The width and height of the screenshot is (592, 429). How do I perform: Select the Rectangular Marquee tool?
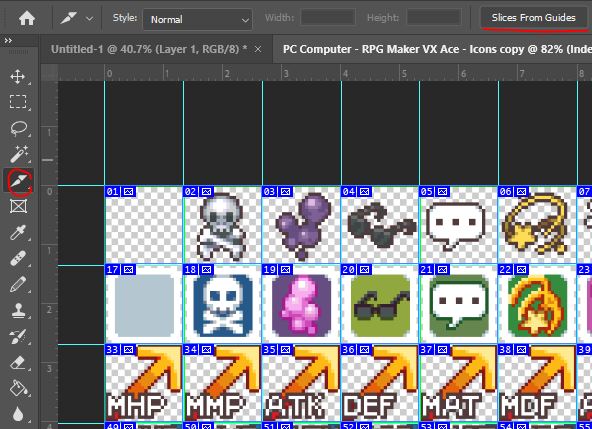click(18, 102)
